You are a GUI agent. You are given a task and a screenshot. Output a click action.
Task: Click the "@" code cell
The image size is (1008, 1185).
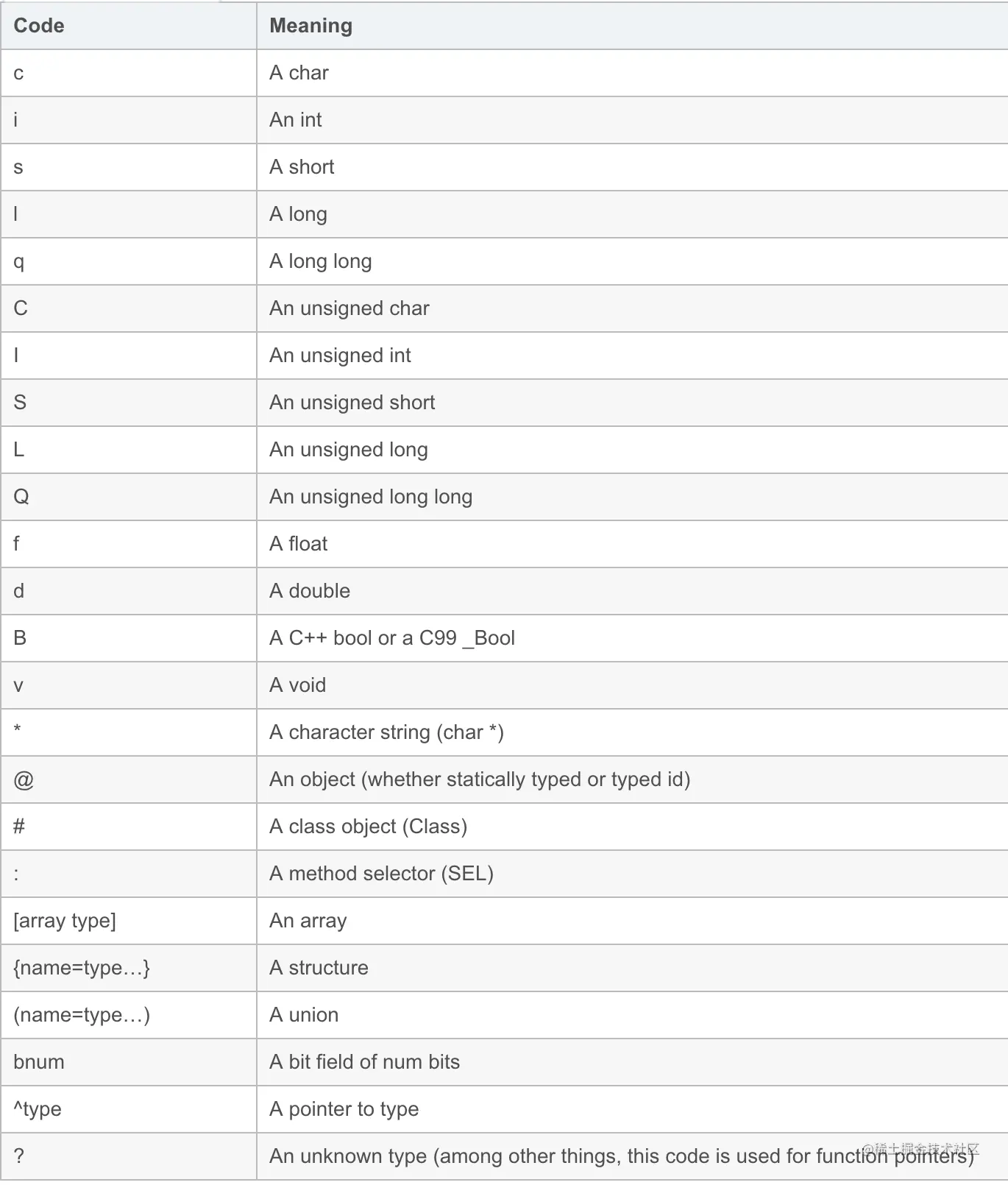(24, 779)
